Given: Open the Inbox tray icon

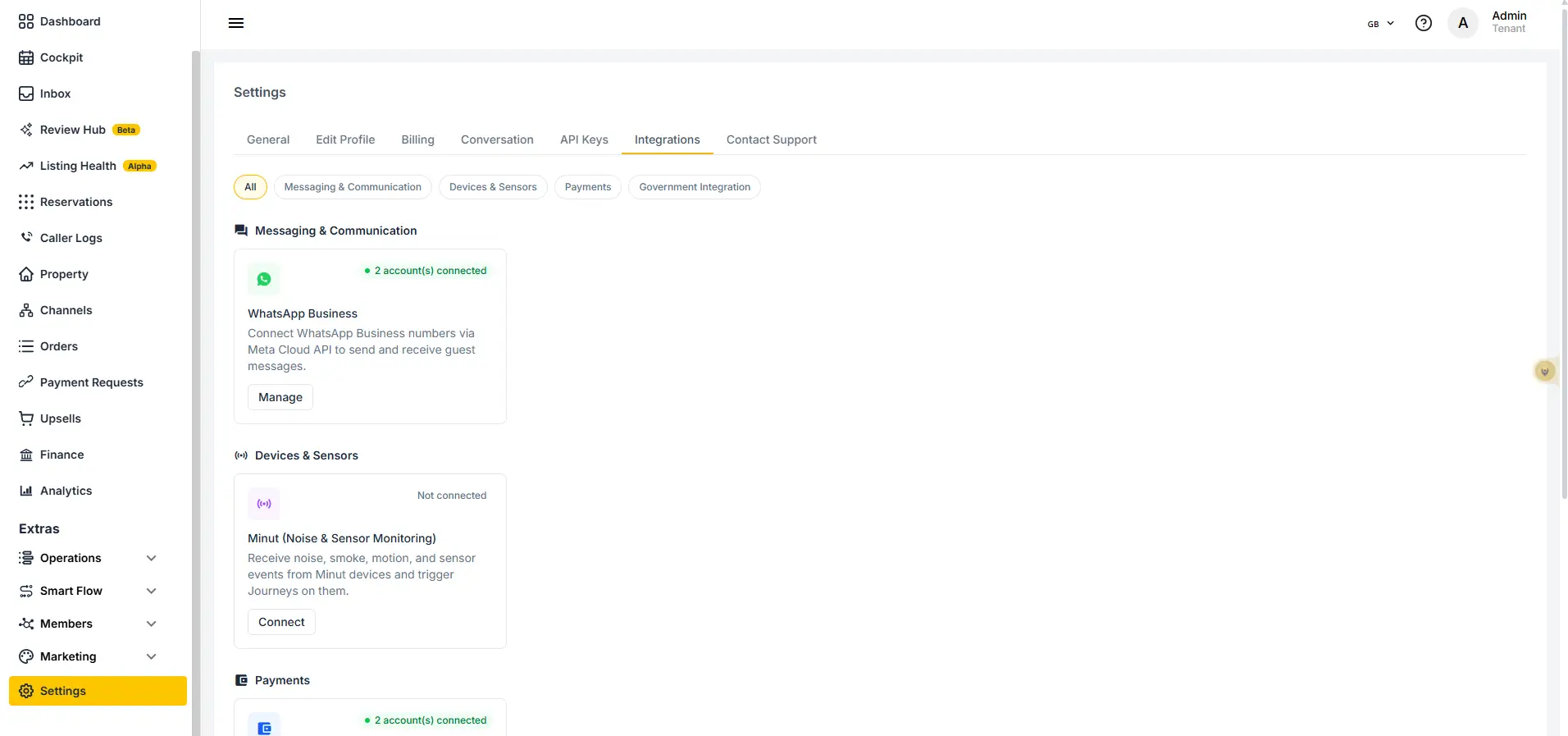Looking at the screenshot, I should coord(26,94).
